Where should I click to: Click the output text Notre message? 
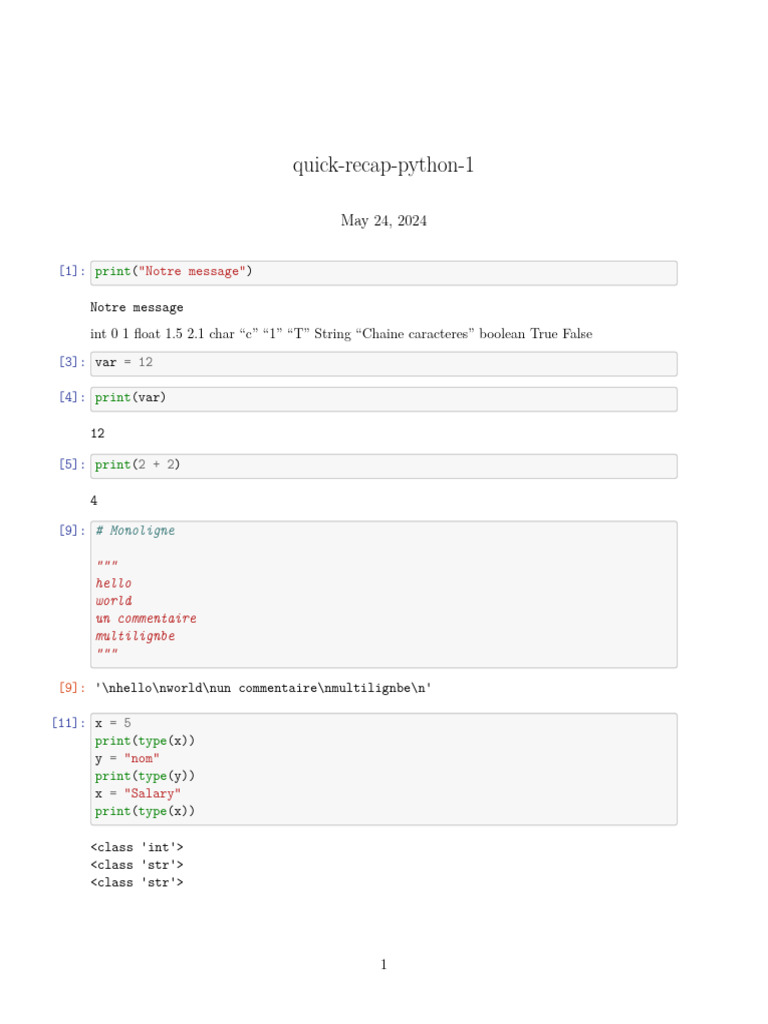[137, 308]
